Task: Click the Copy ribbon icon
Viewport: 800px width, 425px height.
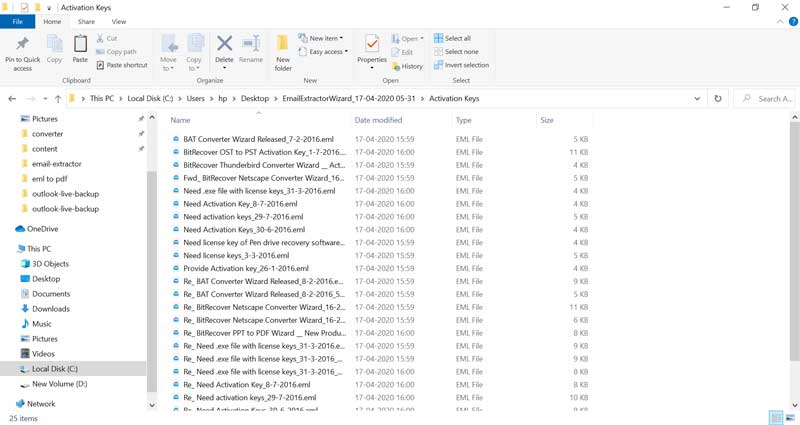Action: click(x=54, y=44)
